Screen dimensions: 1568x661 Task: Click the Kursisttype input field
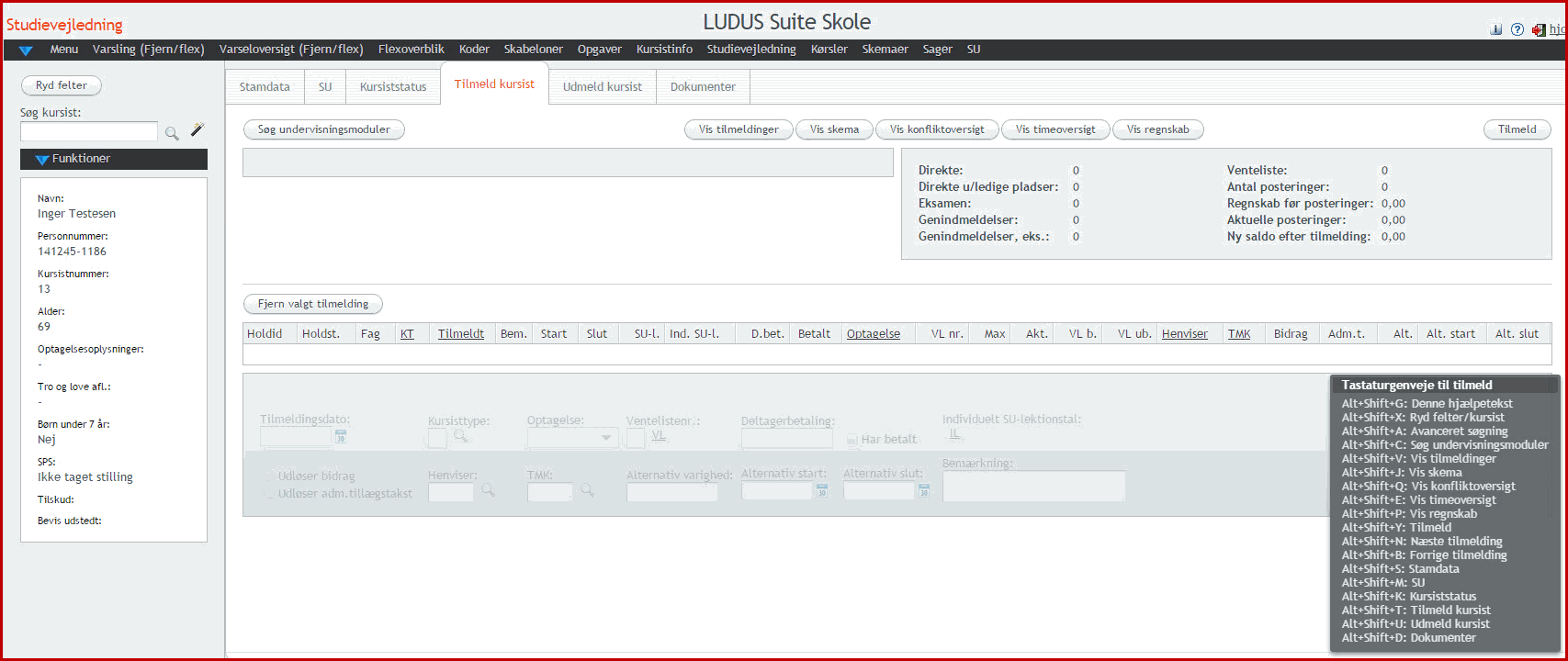437,438
